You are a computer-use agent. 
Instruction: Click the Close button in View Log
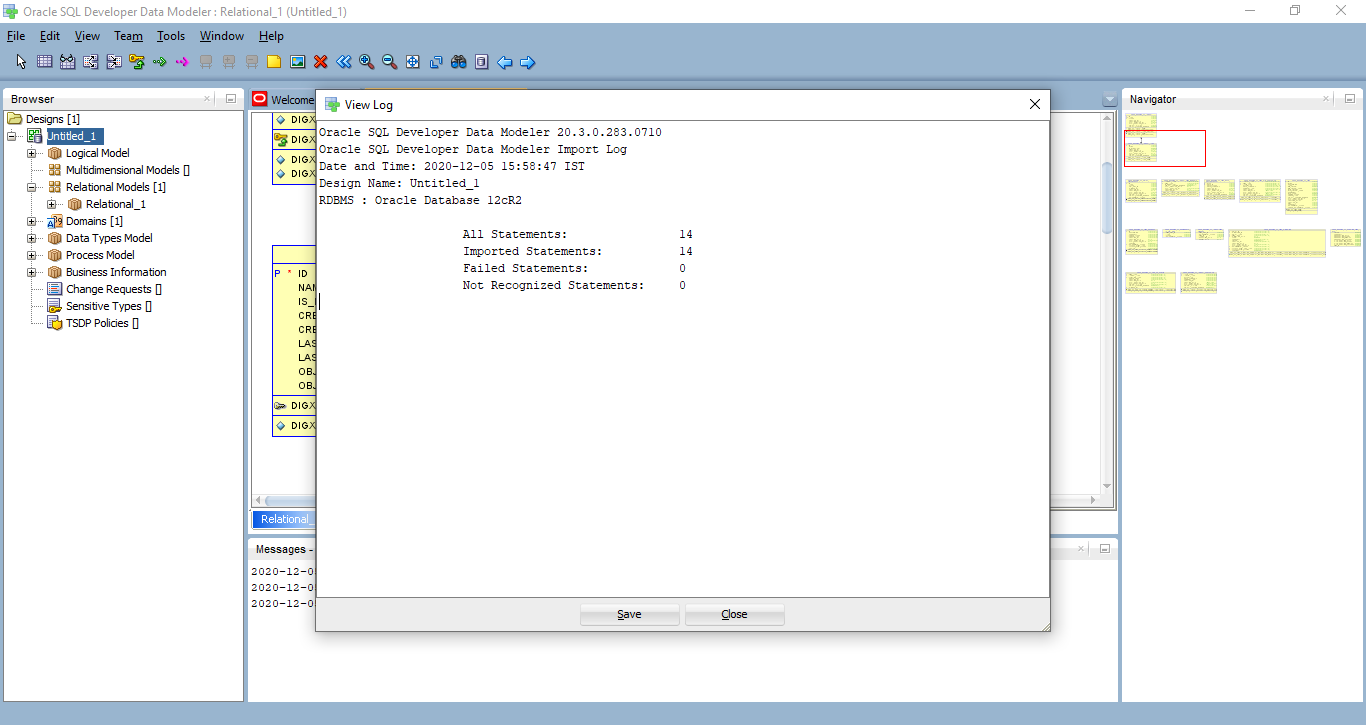[x=735, y=614]
